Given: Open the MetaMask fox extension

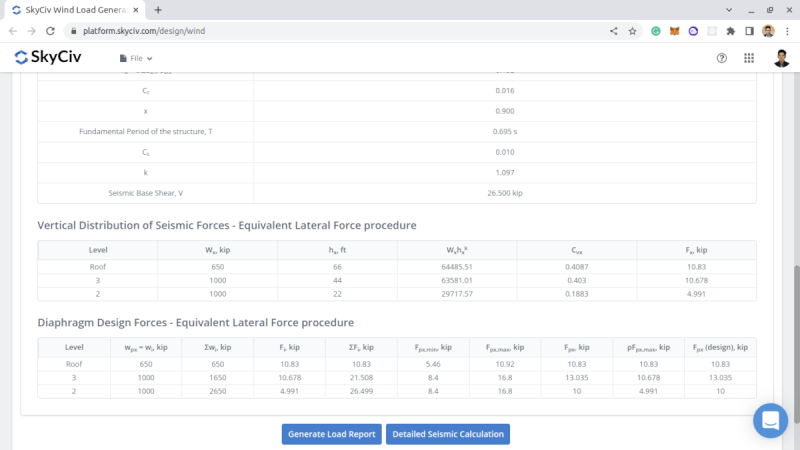Looking at the screenshot, I should pos(675,31).
